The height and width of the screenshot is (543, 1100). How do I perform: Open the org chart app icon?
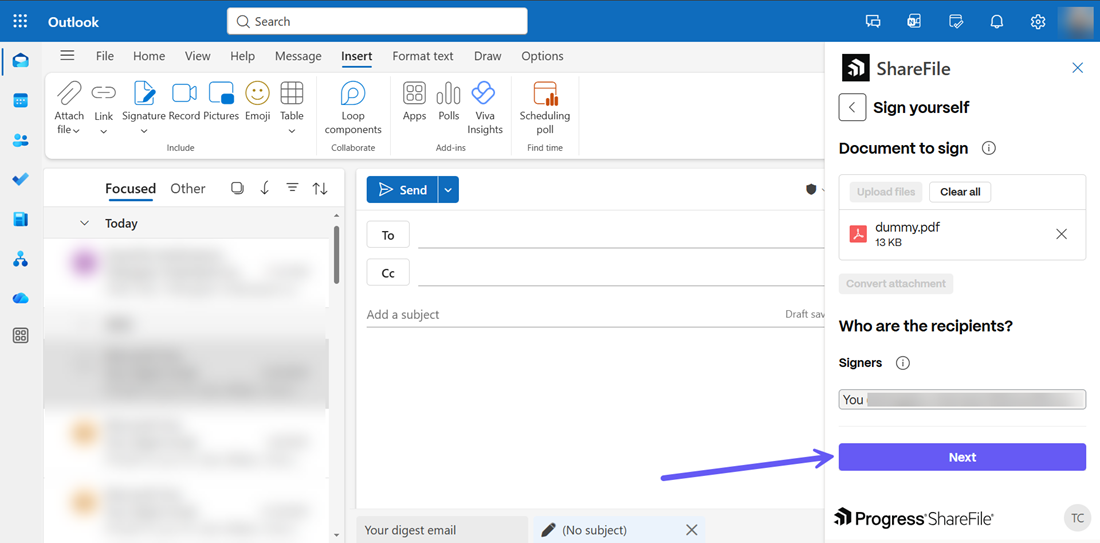(20, 260)
